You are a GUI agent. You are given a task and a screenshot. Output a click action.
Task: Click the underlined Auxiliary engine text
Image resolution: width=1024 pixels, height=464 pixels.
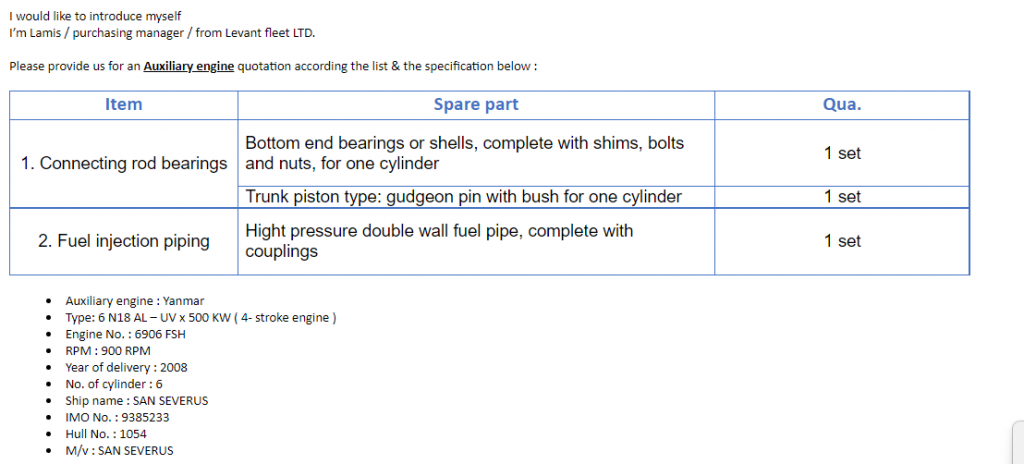coord(189,67)
